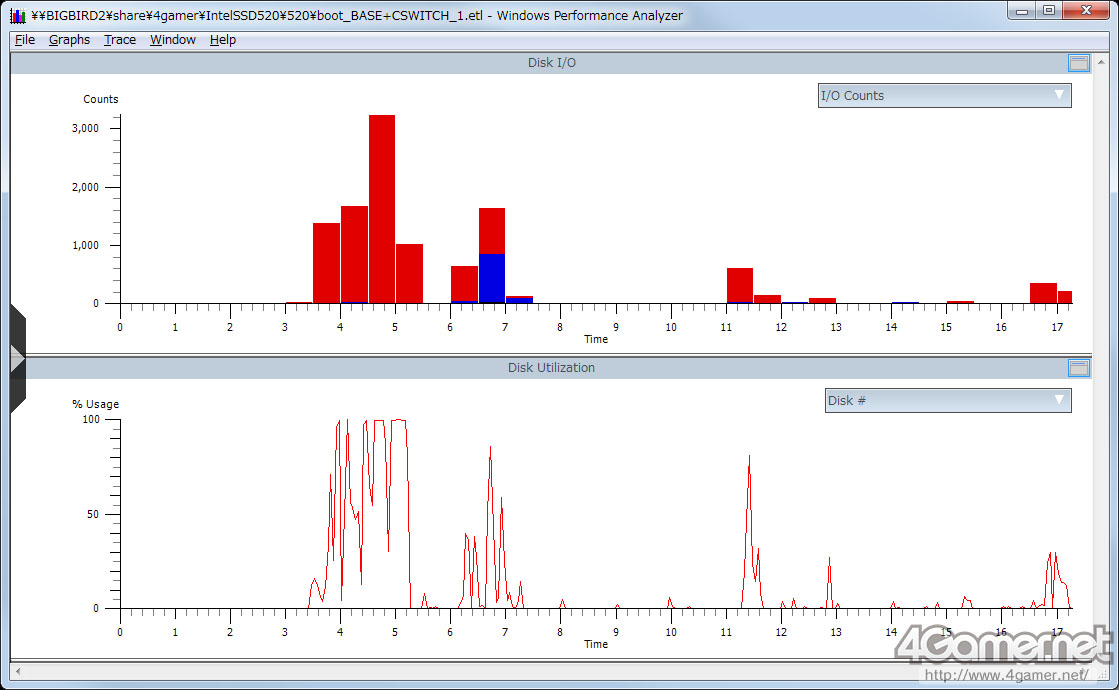The height and width of the screenshot is (690, 1119).
Task: Open the Trace menu
Action: coord(120,40)
